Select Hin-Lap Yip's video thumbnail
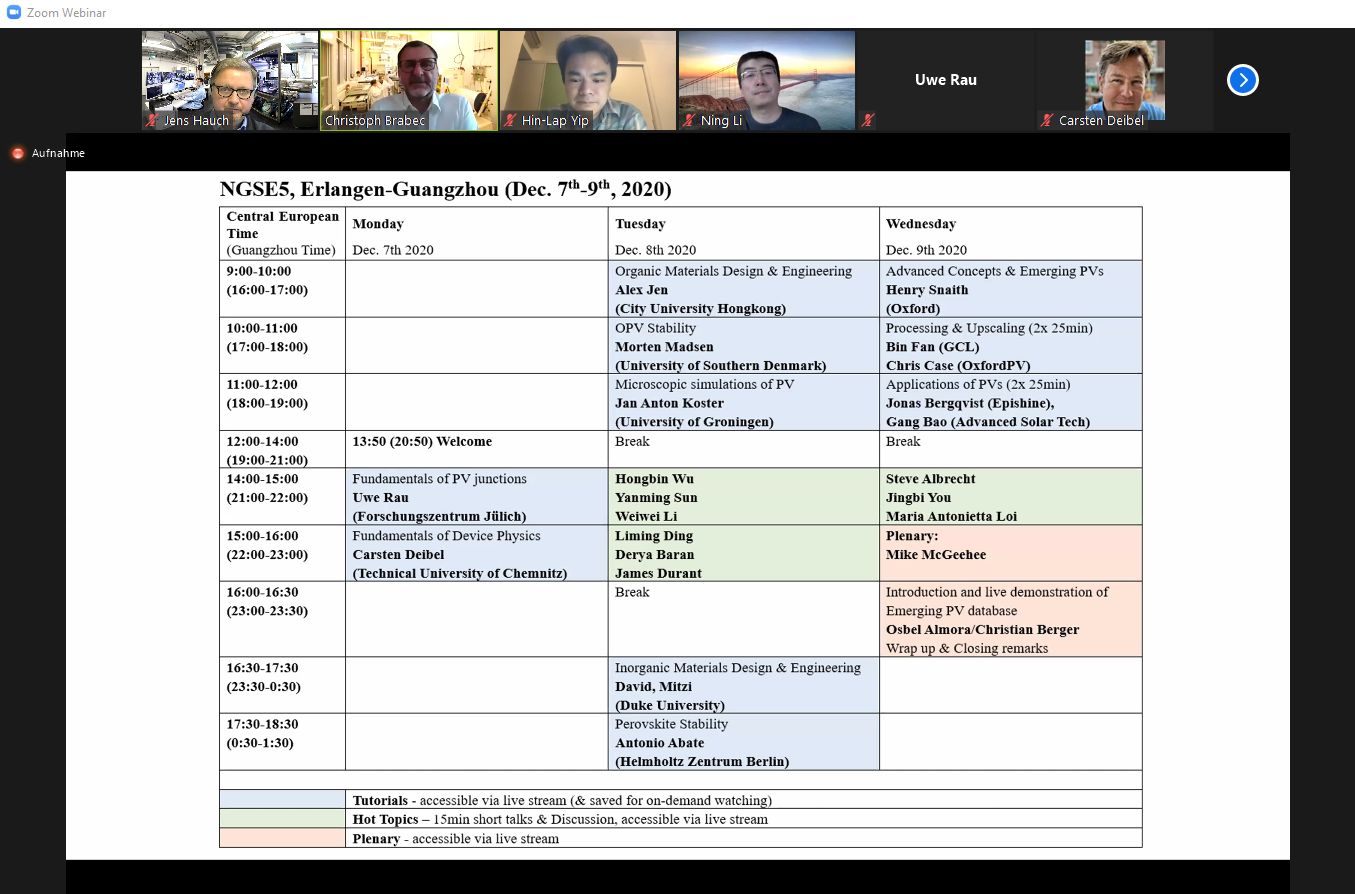This screenshot has width=1355, height=894. tap(587, 75)
